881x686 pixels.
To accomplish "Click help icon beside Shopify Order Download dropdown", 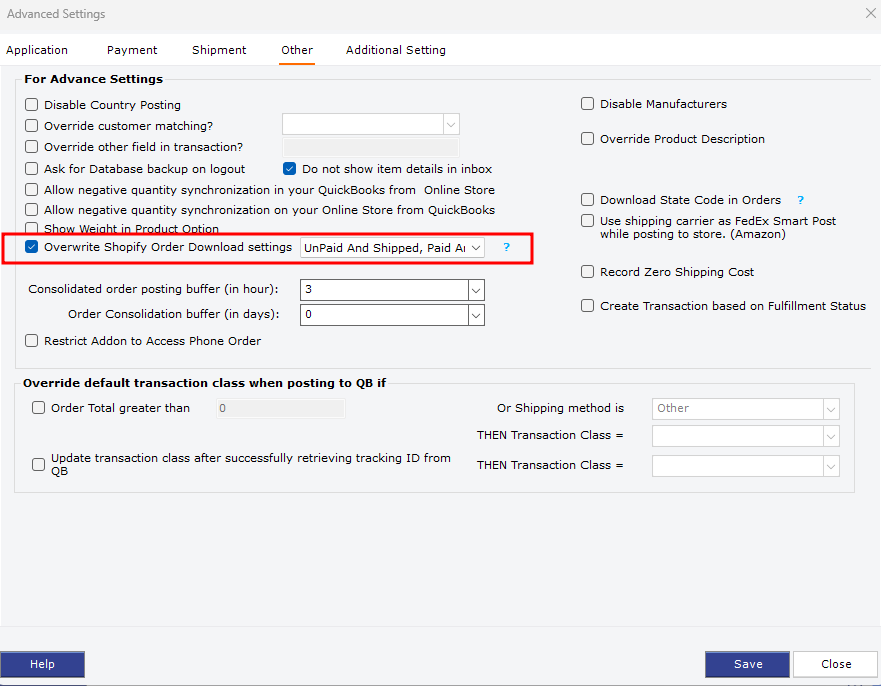I will click(x=506, y=247).
